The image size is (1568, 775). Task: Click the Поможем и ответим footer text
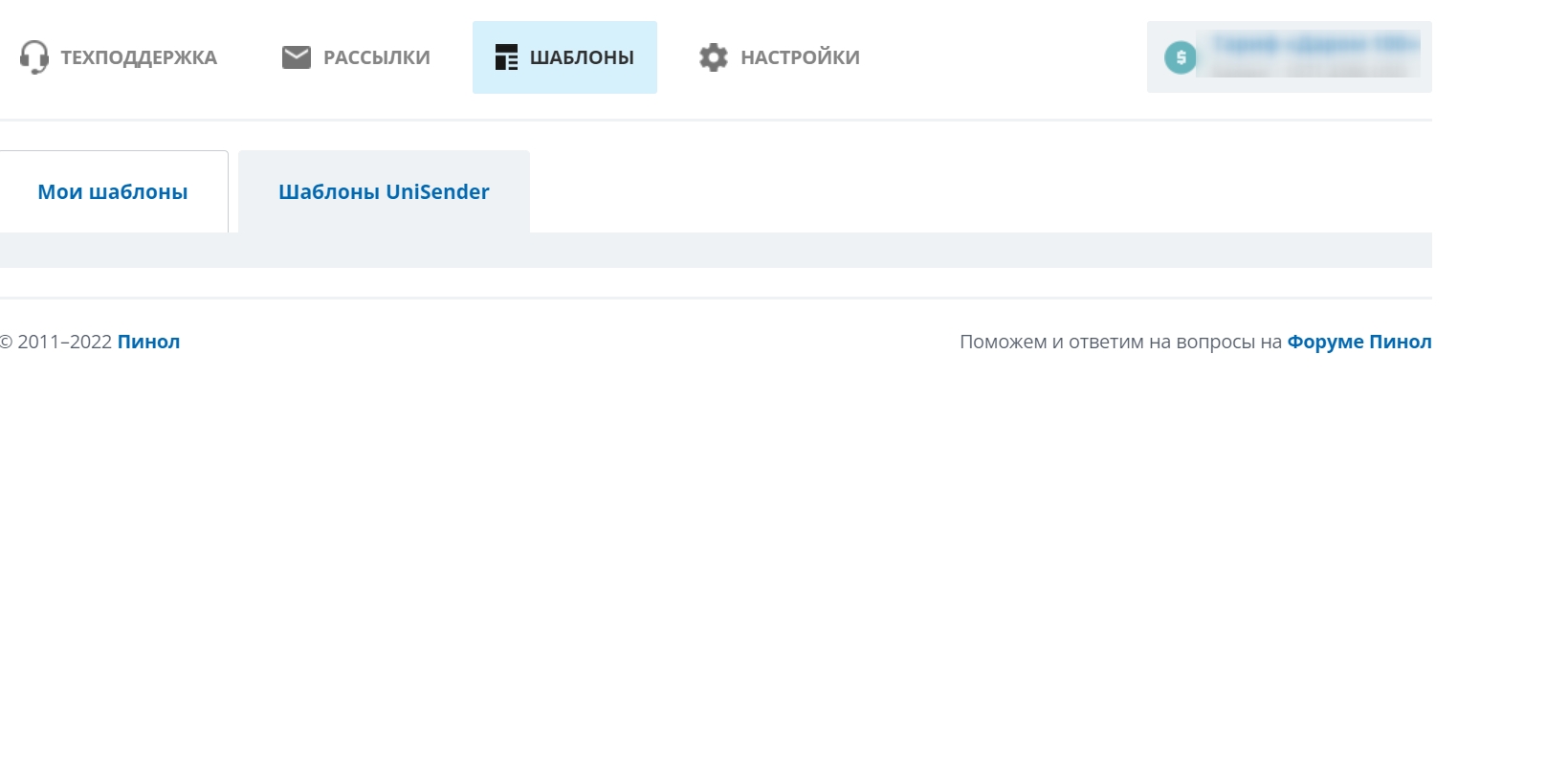point(1119,342)
